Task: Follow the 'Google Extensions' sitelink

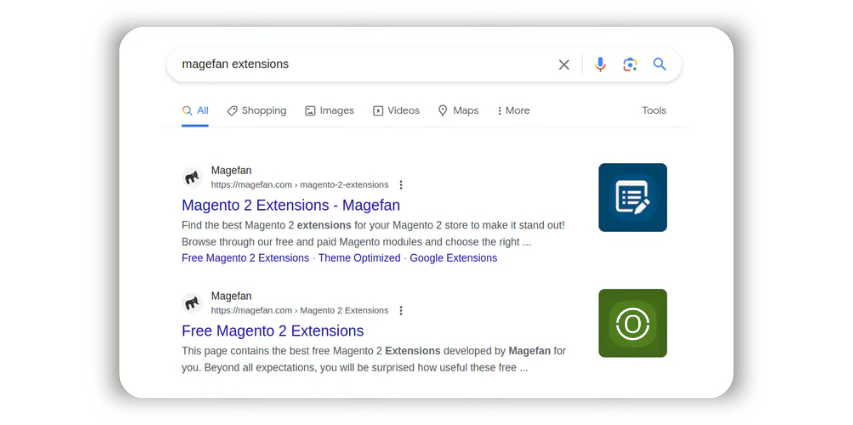Action: point(453,258)
